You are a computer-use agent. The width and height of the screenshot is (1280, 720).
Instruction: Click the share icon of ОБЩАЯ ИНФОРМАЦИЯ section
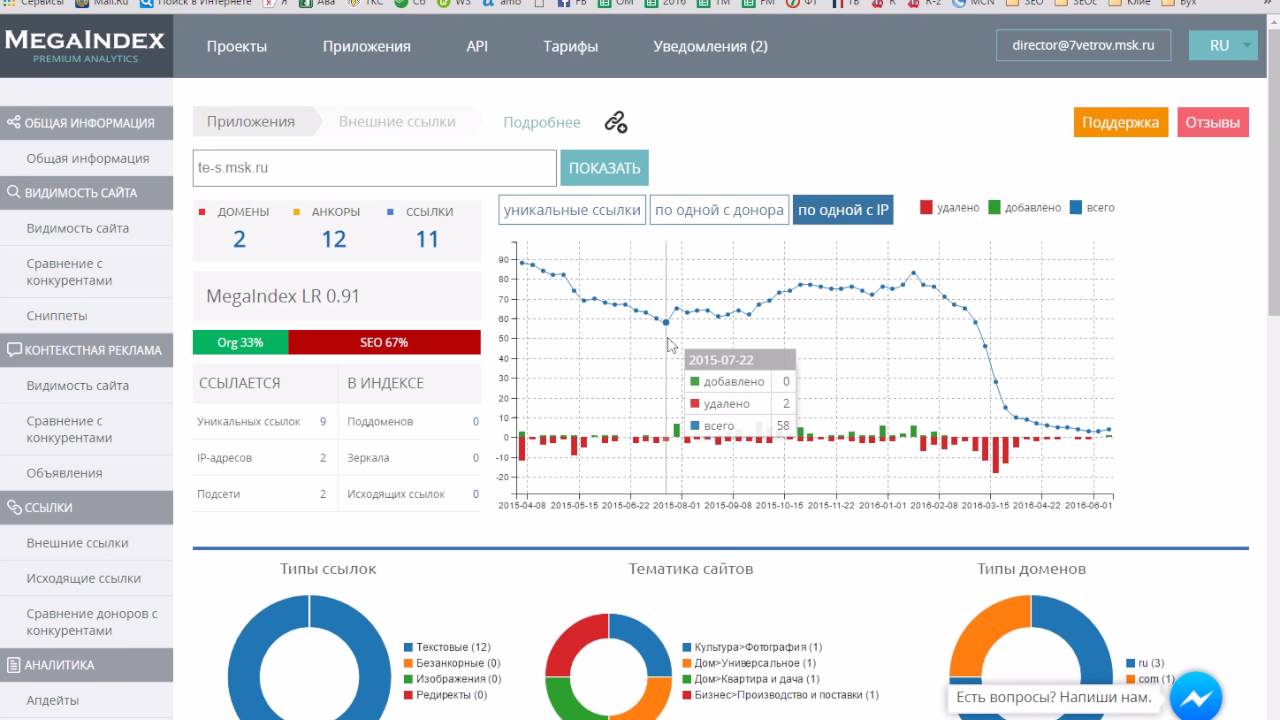14,123
